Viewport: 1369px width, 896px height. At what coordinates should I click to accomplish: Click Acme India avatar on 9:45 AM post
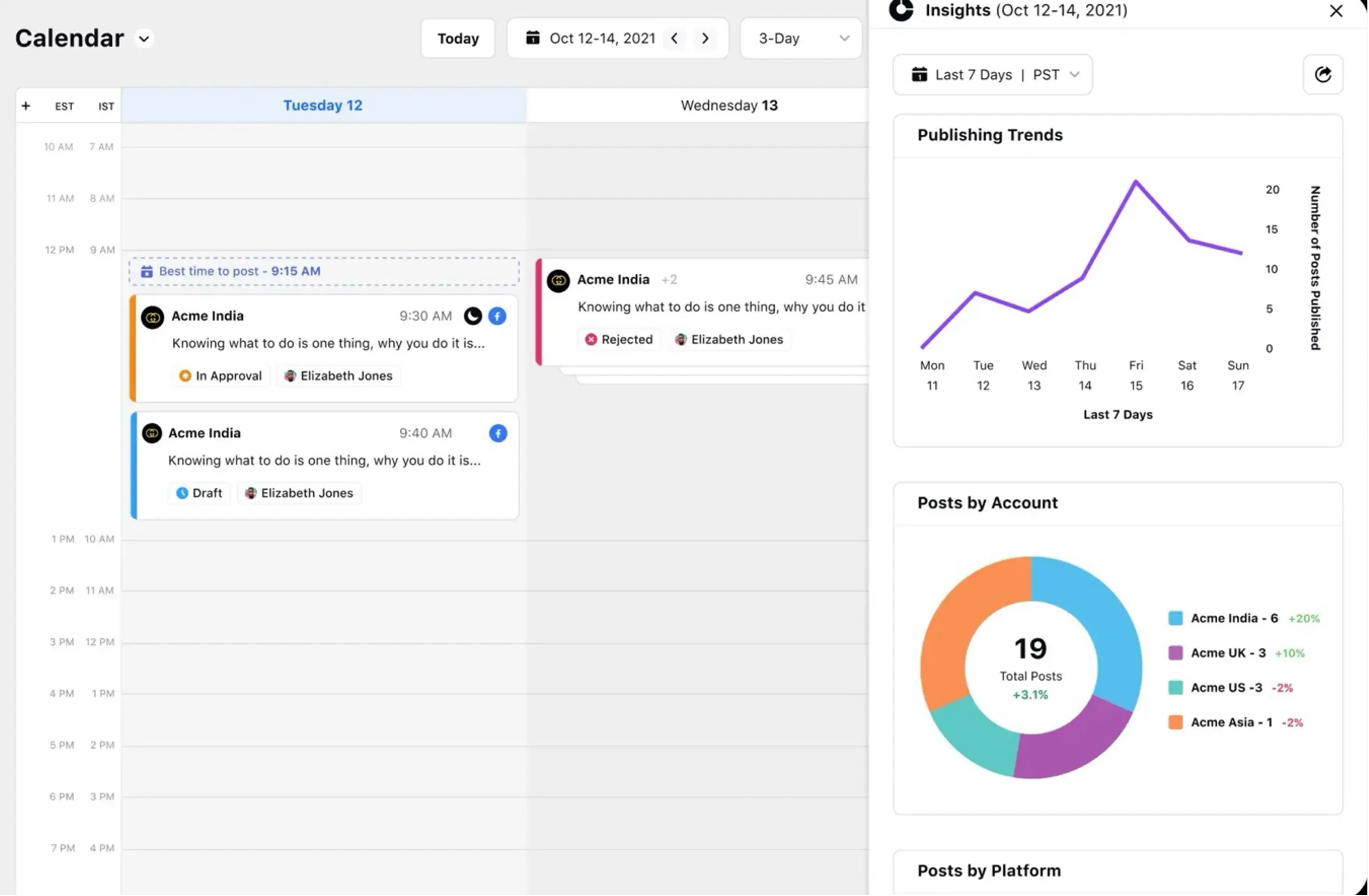(558, 280)
